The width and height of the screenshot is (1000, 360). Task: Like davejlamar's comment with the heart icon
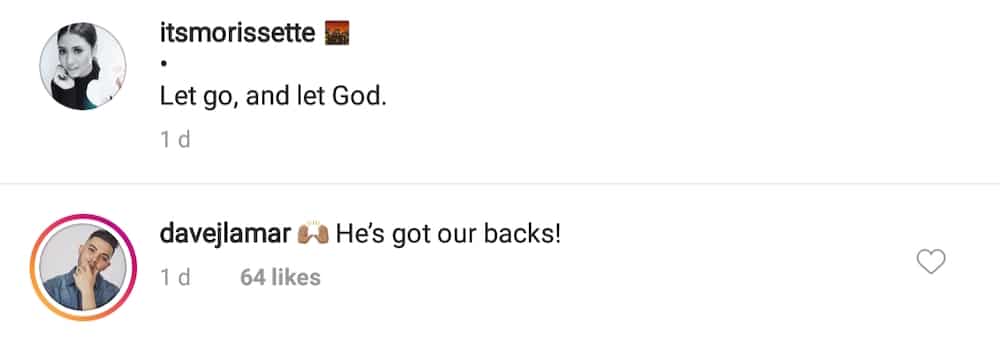(930, 262)
